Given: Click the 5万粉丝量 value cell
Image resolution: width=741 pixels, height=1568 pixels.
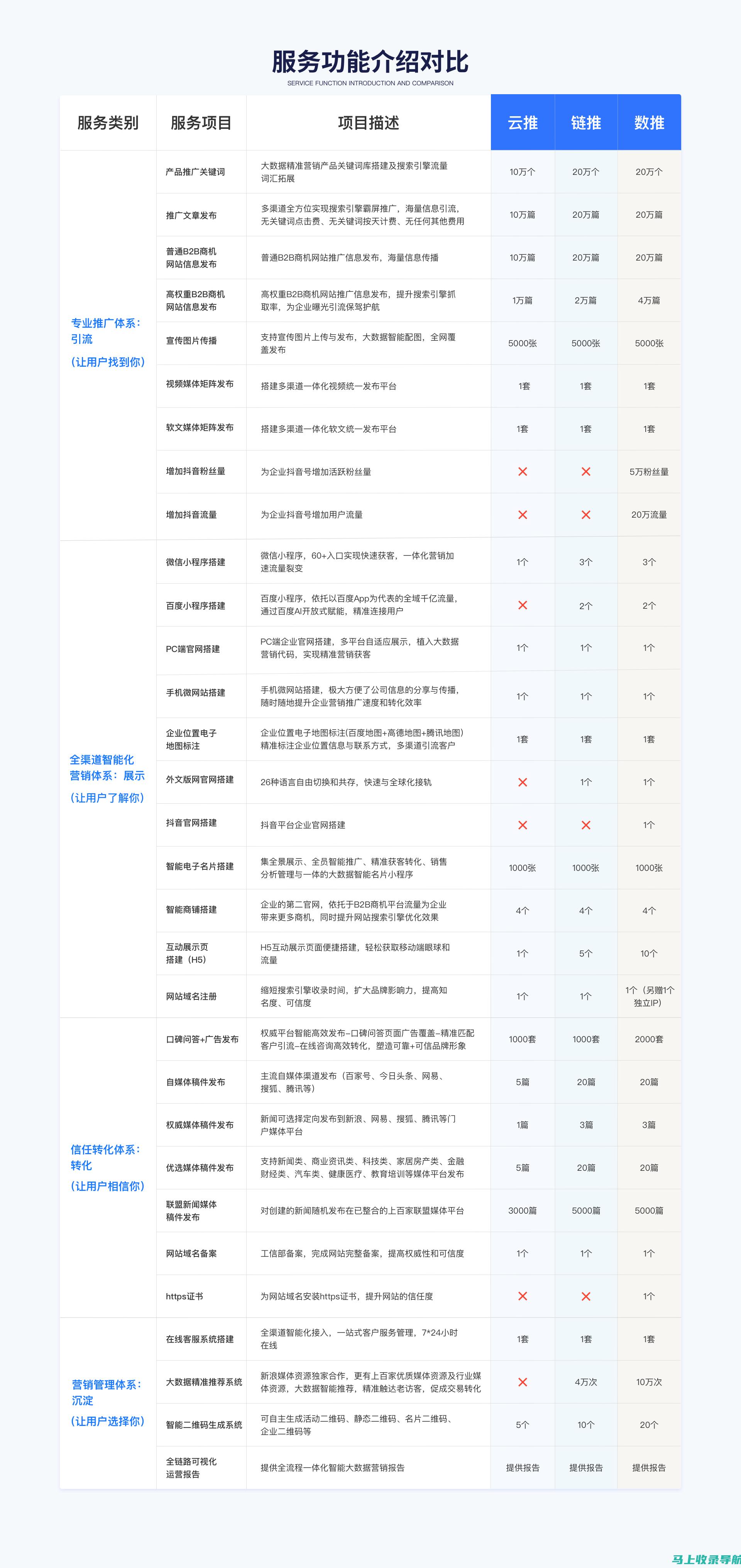Looking at the screenshot, I should (x=649, y=472).
